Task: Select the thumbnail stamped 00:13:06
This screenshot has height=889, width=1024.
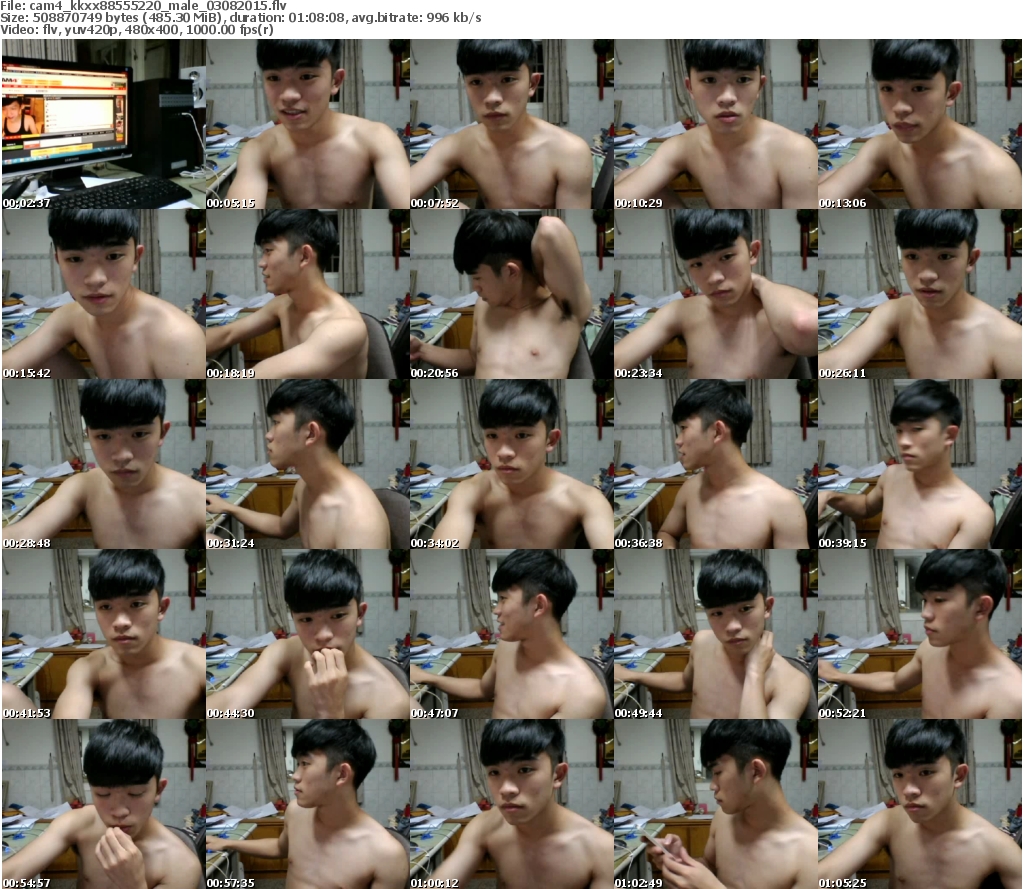Action: click(x=920, y=124)
